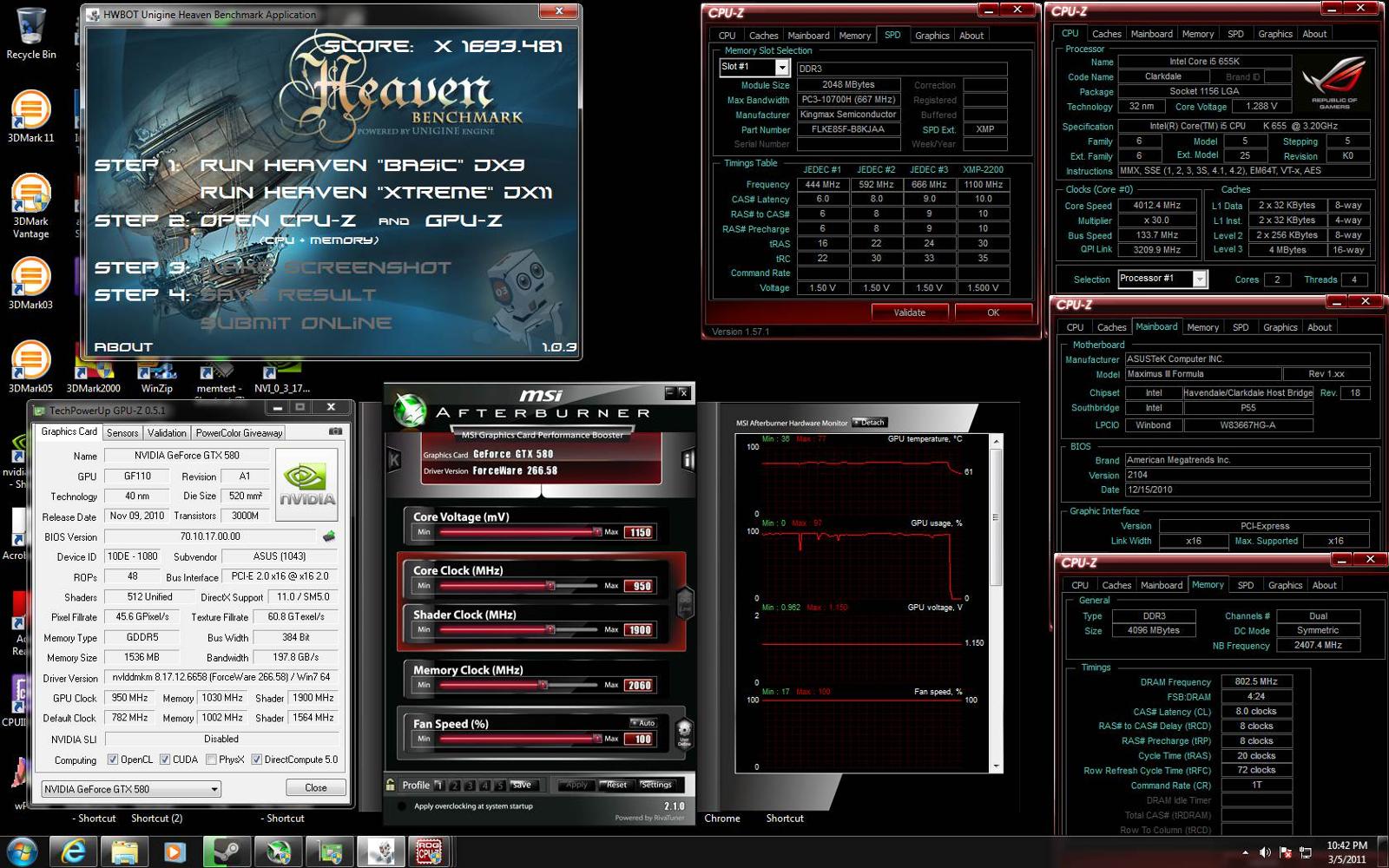Toggle fan speed Auto in Afterburner
The height and width of the screenshot is (868, 1389).
(x=643, y=723)
